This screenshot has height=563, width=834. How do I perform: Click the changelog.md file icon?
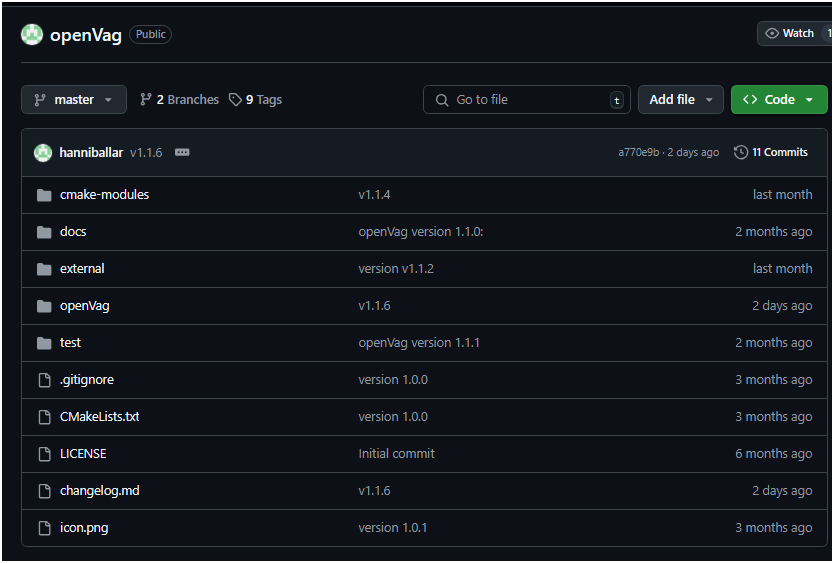coord(45,491)
